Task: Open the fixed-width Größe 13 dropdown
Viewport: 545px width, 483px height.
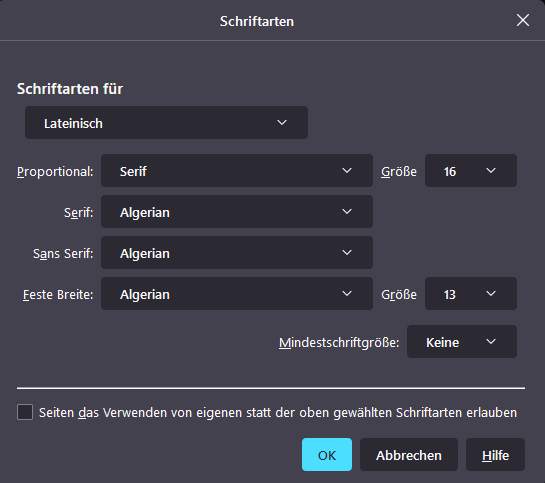Action: pyautogui.click(x=471, y=294)
